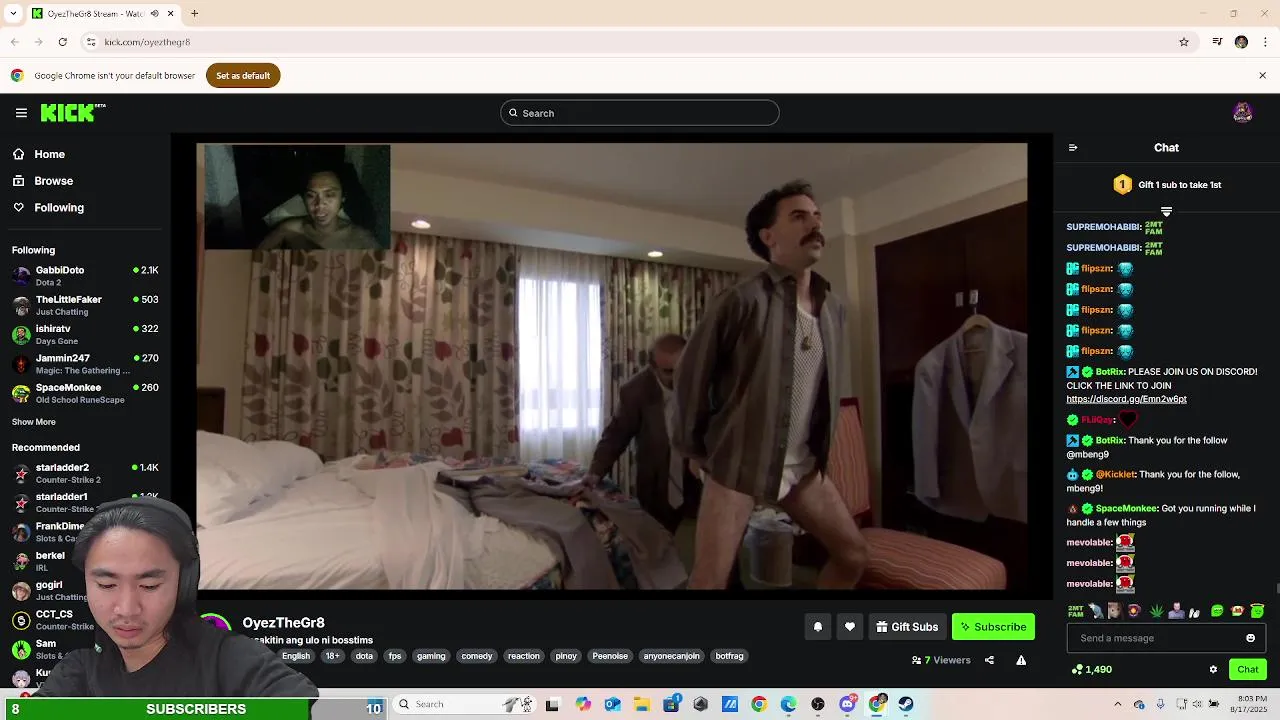Open the user profile avatar menu
Viewport: 1280px width, 720px height.
pos(1243,113)
